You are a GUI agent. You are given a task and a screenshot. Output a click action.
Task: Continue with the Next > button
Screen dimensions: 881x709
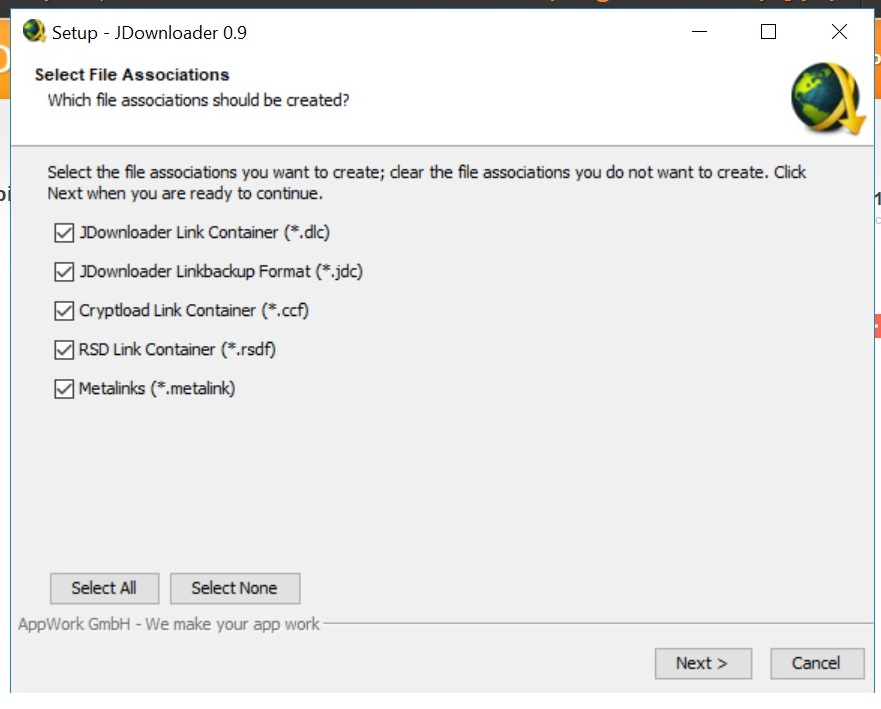(x=703, y=663)
